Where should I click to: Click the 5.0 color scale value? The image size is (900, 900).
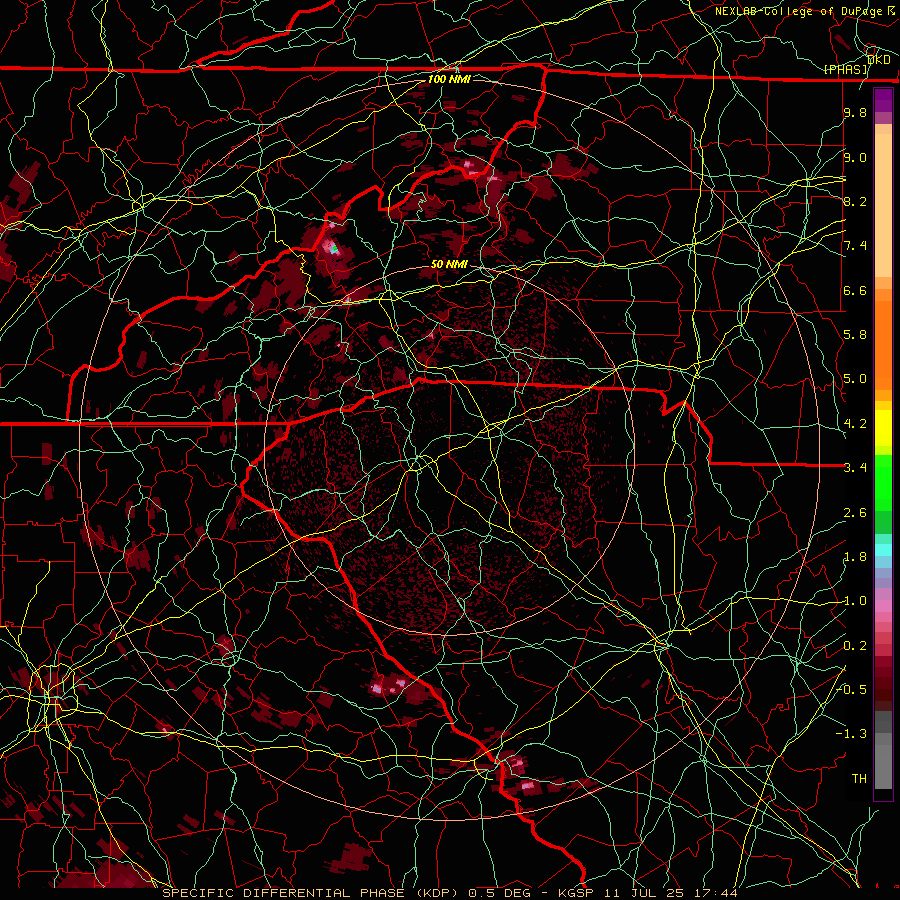[x=855, y=379]
